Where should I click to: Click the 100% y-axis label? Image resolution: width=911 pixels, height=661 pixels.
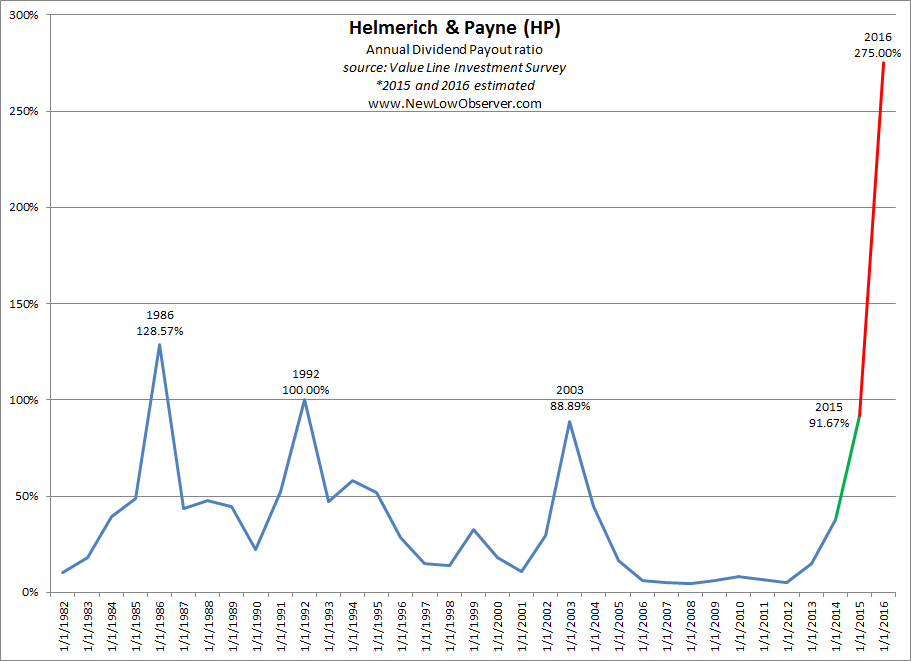24,400
